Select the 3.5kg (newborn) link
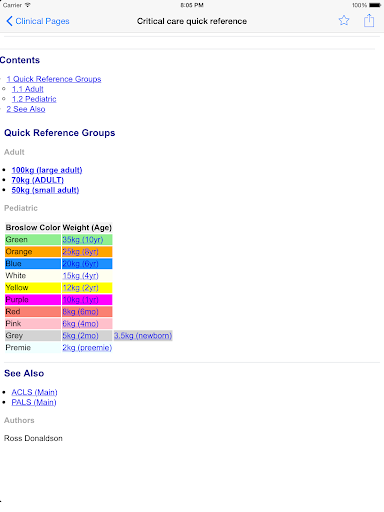 pyautogui.click(x=143, y=336)
